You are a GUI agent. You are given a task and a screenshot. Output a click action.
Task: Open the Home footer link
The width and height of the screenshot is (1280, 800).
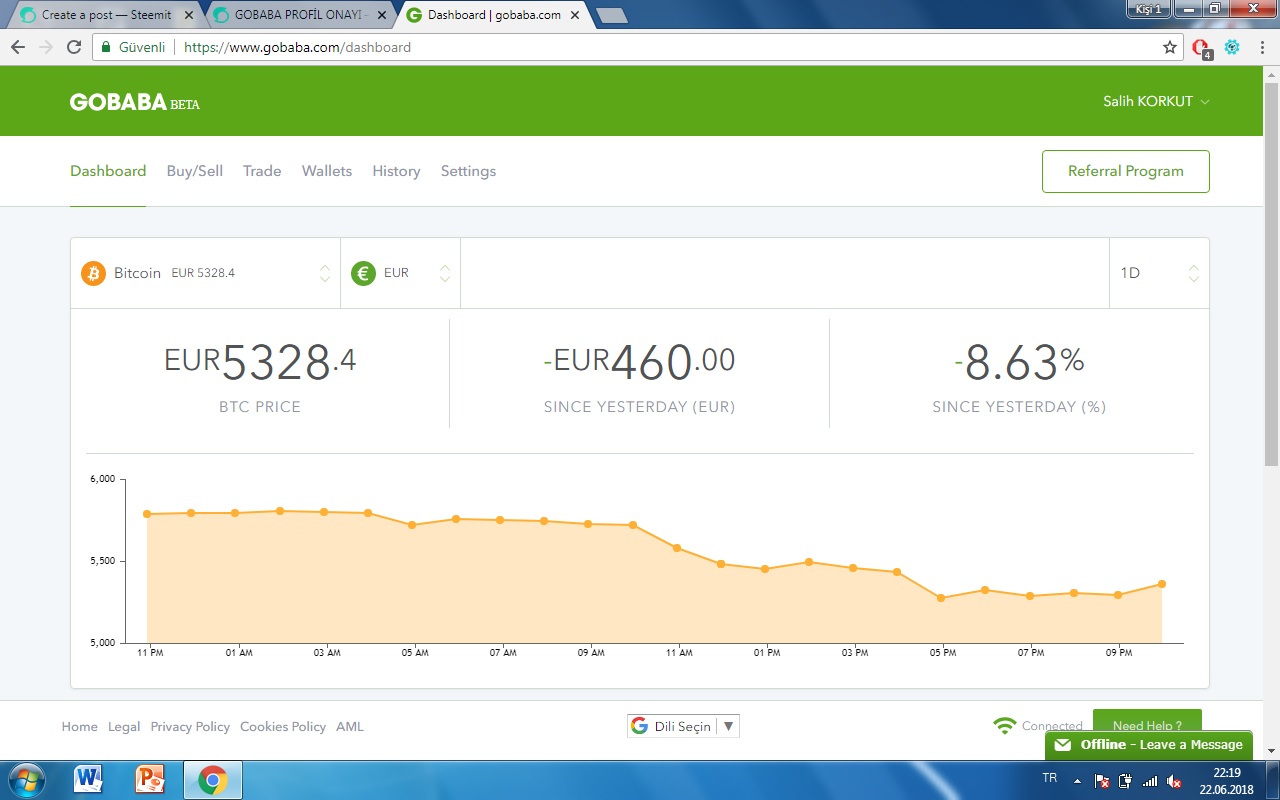point(80,727)
